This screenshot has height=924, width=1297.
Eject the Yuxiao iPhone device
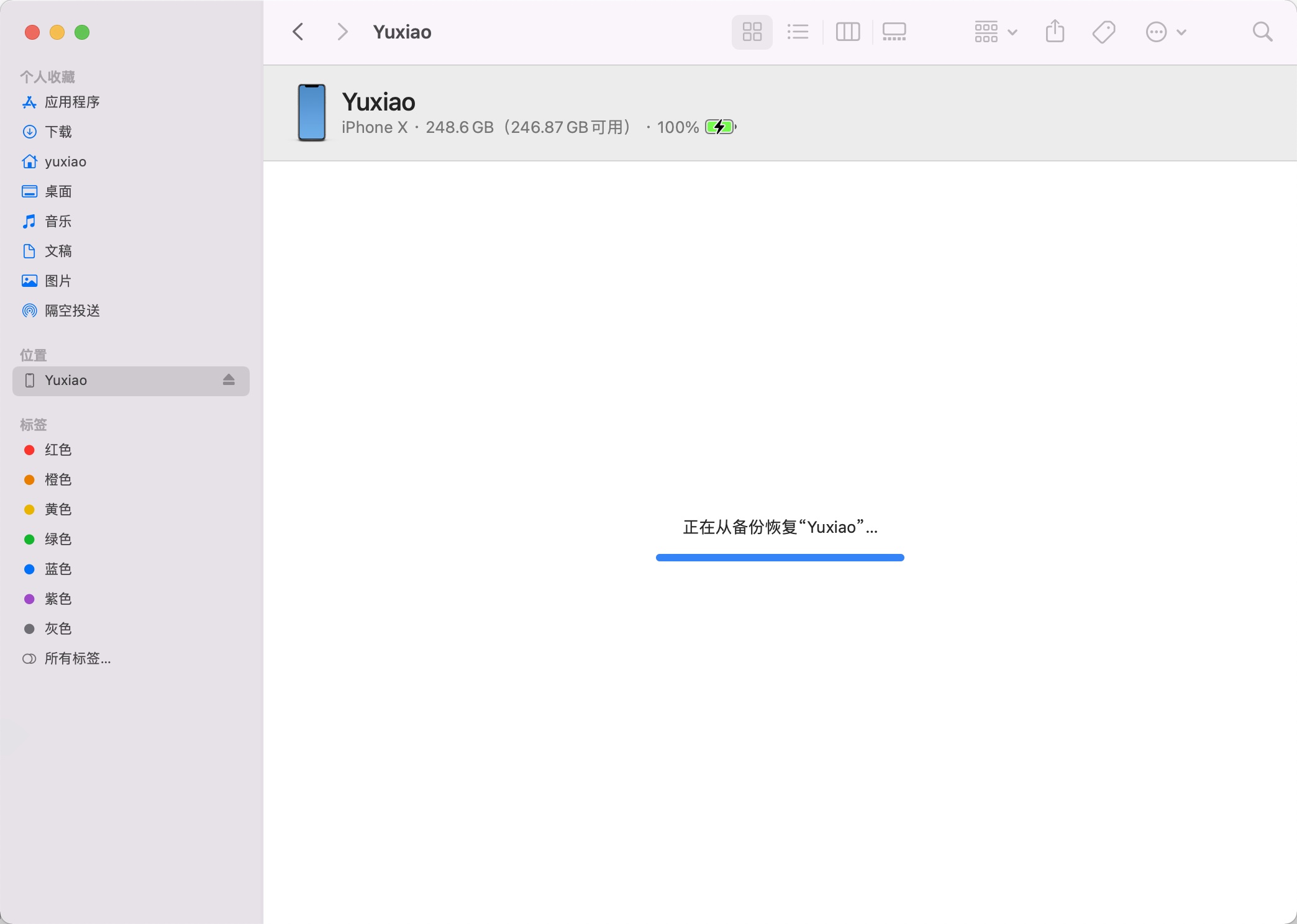click(229, 379)
